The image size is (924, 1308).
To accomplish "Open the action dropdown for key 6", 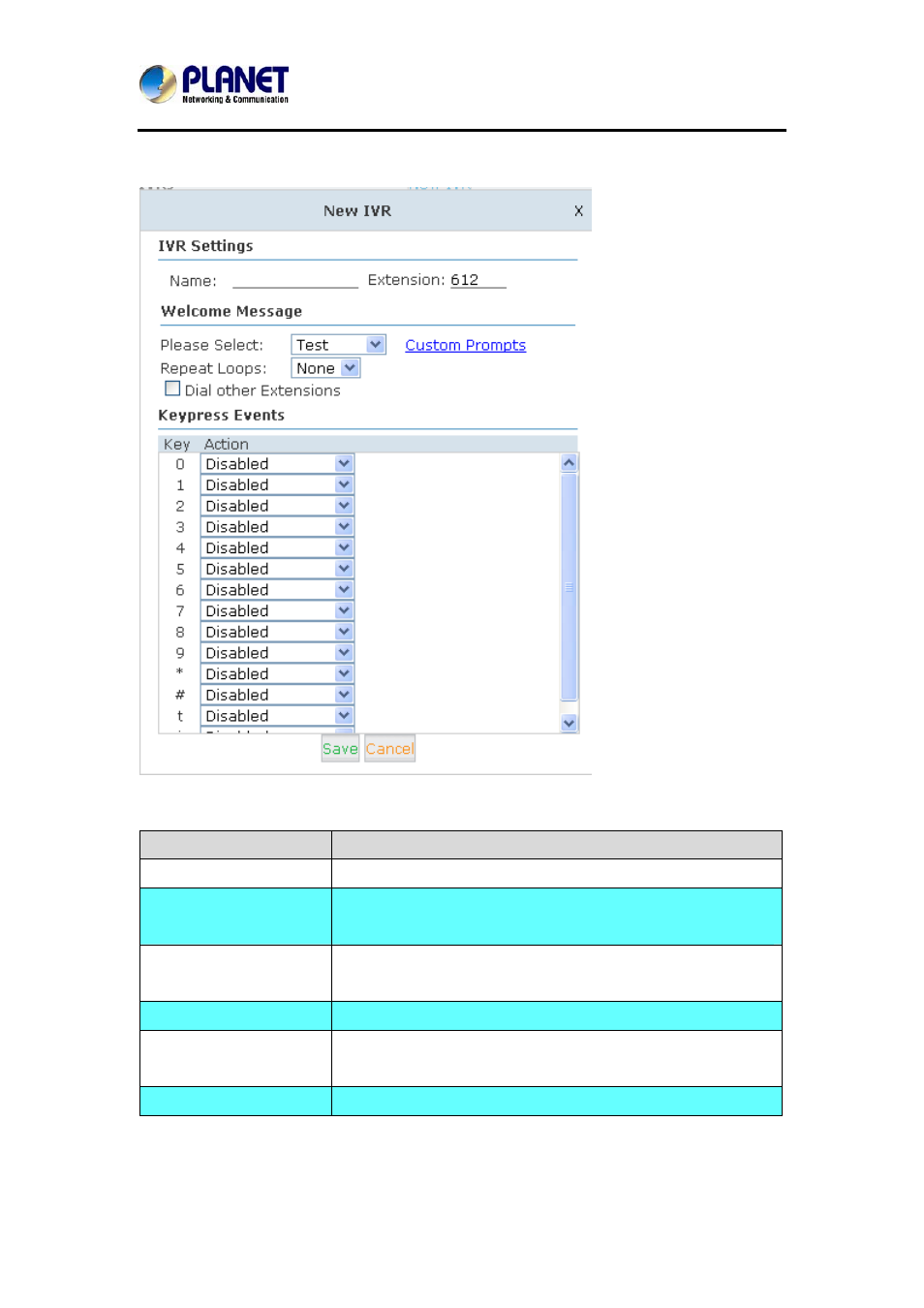I will click(277, 590).
